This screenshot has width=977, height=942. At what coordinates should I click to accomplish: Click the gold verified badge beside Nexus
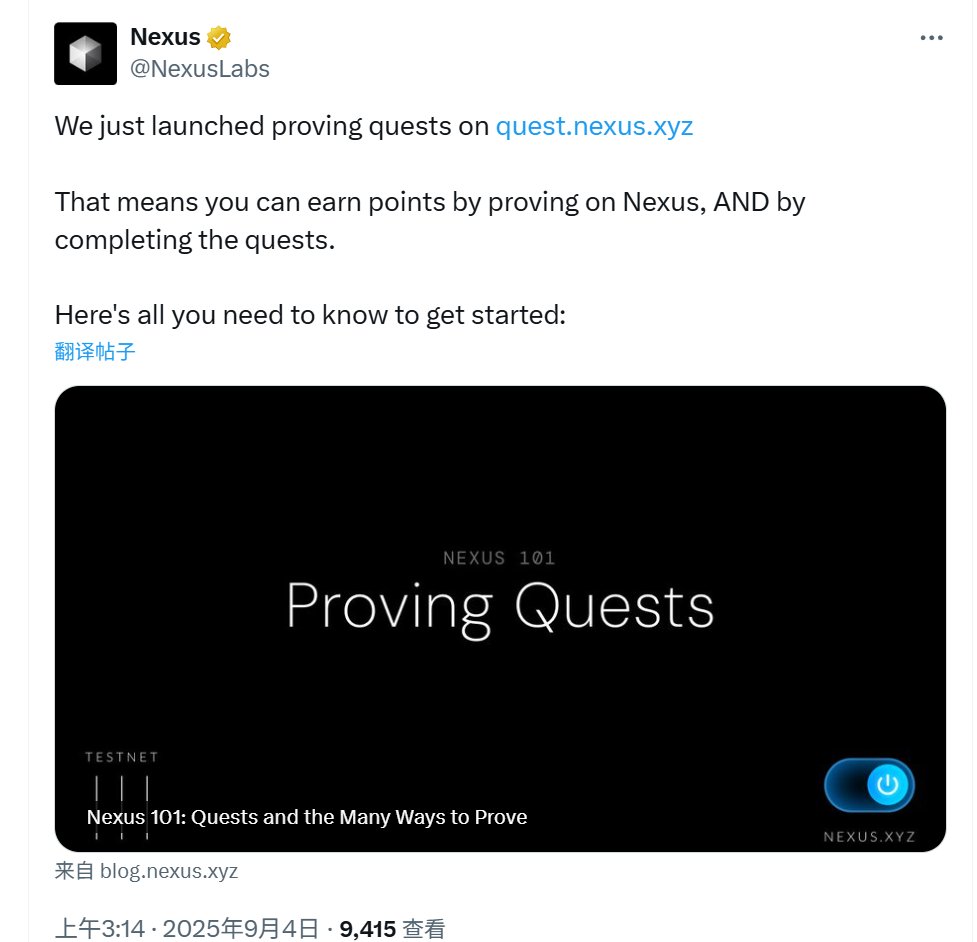[219, 39]
